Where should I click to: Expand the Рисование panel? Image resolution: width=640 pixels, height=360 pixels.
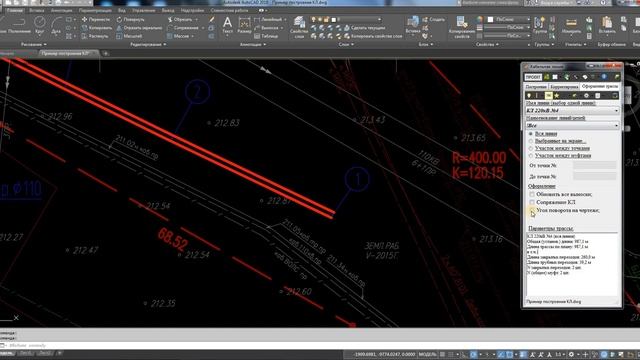click(33, 44)
